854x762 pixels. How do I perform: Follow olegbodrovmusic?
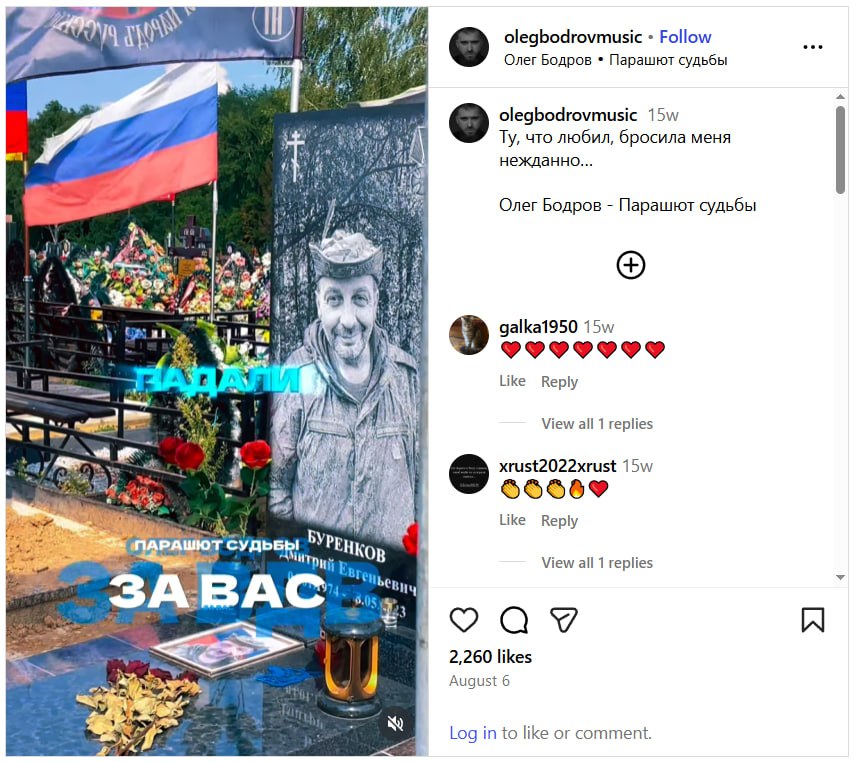click(x=685, y=36)
